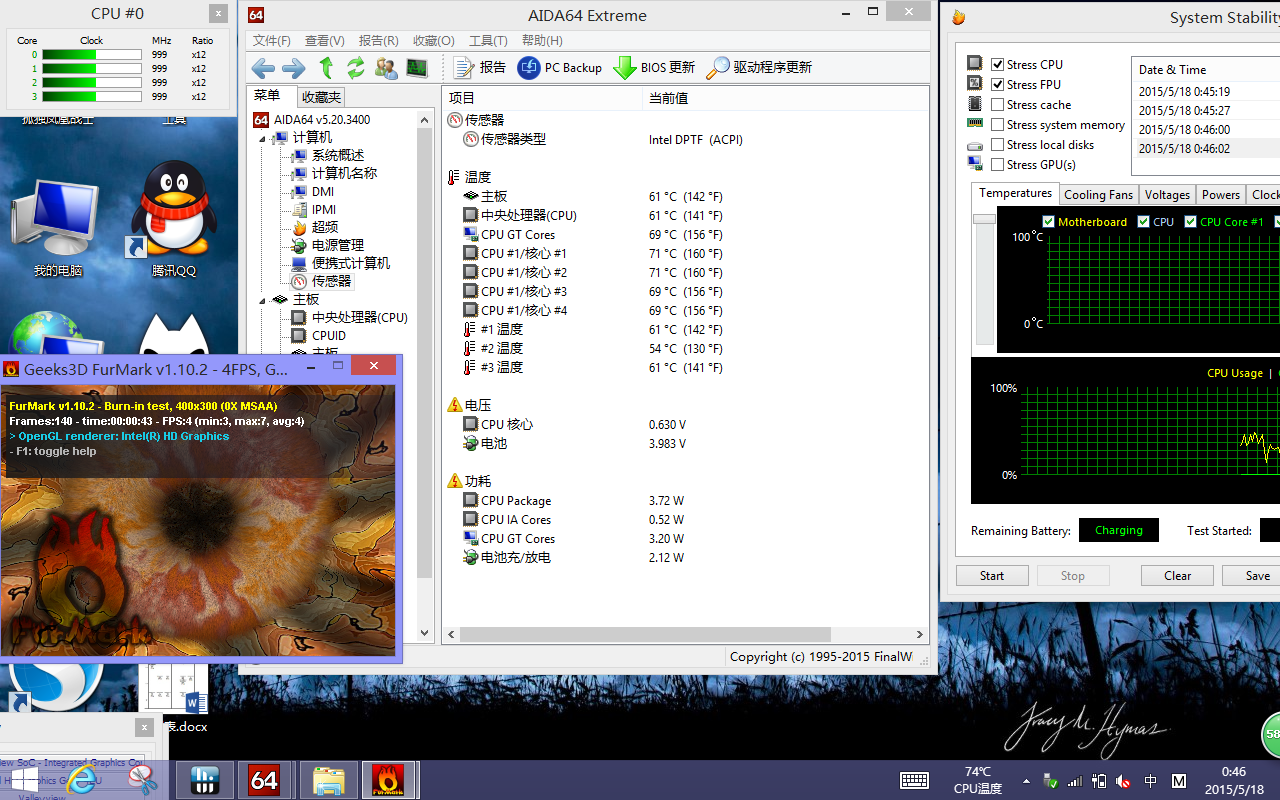Image resolution: width=1280 pixels, height=800 pixels.
Task: Open 我的电脑 desktop icon
Action: (x=58, y=227)
